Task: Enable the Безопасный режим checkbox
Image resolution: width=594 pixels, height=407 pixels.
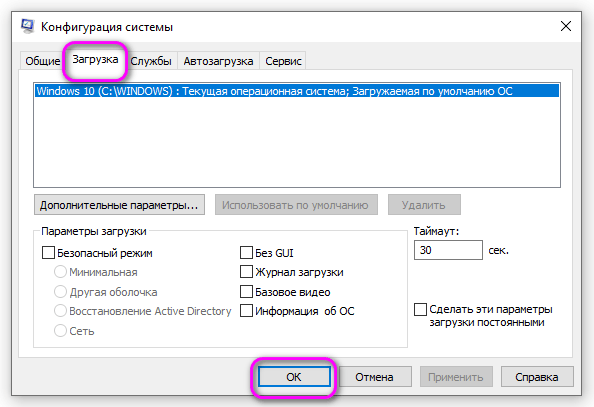Action: coord(48,253)
